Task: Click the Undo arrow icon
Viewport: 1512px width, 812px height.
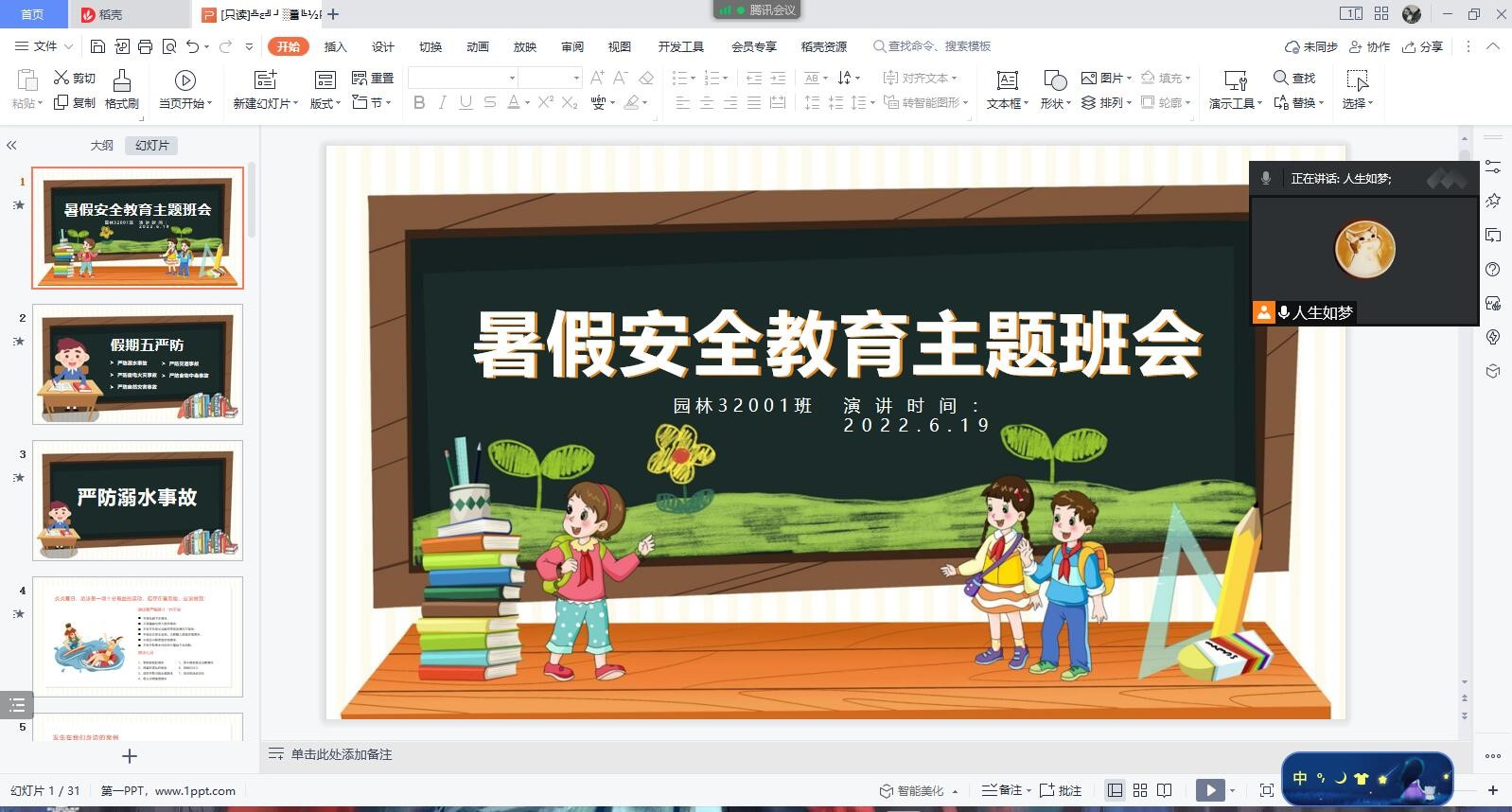Action: 193,46
